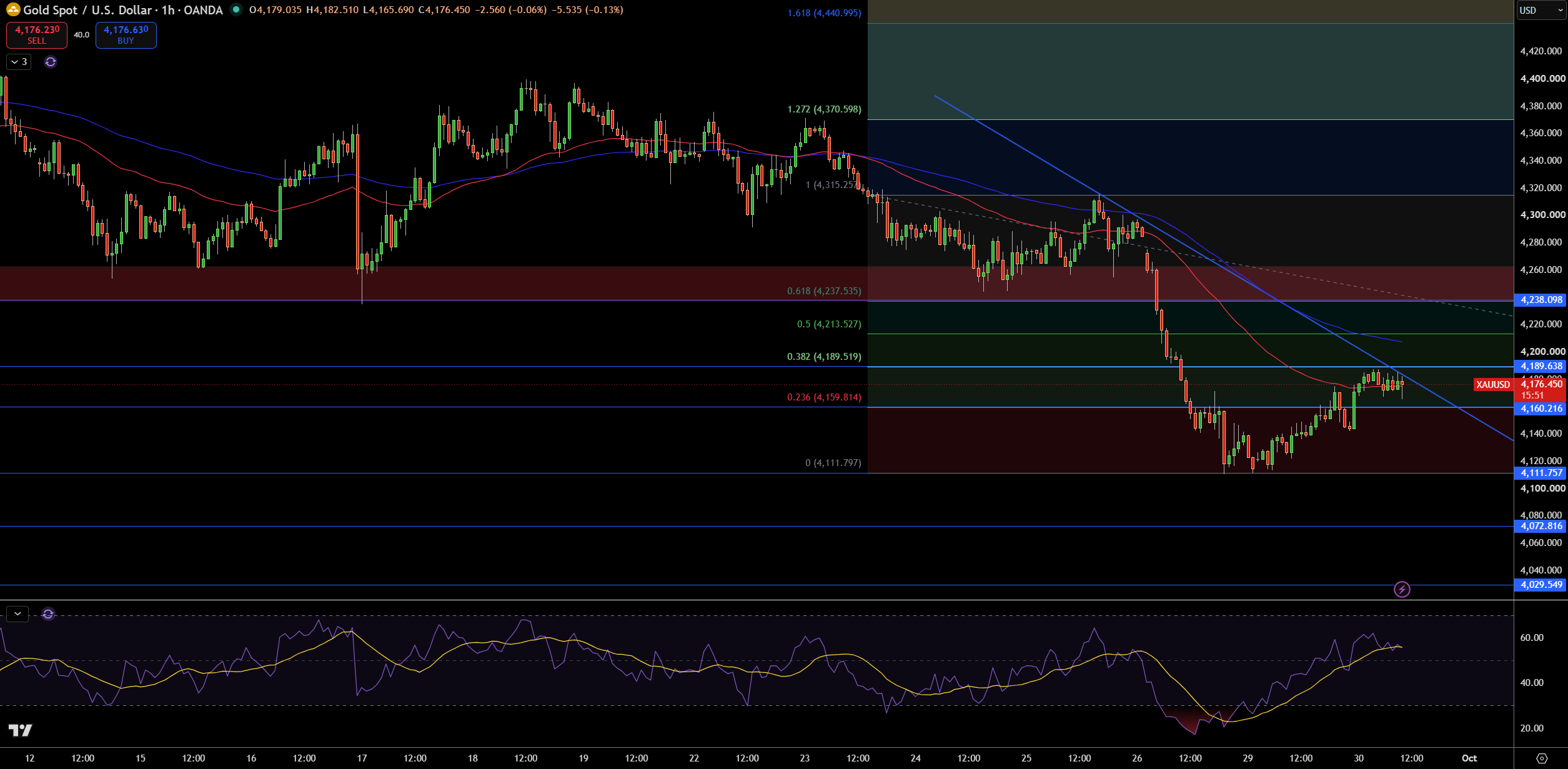The image size is (1568, 769).
Task: Click the TradingView logo watermark button
Action: pos(20,730)
